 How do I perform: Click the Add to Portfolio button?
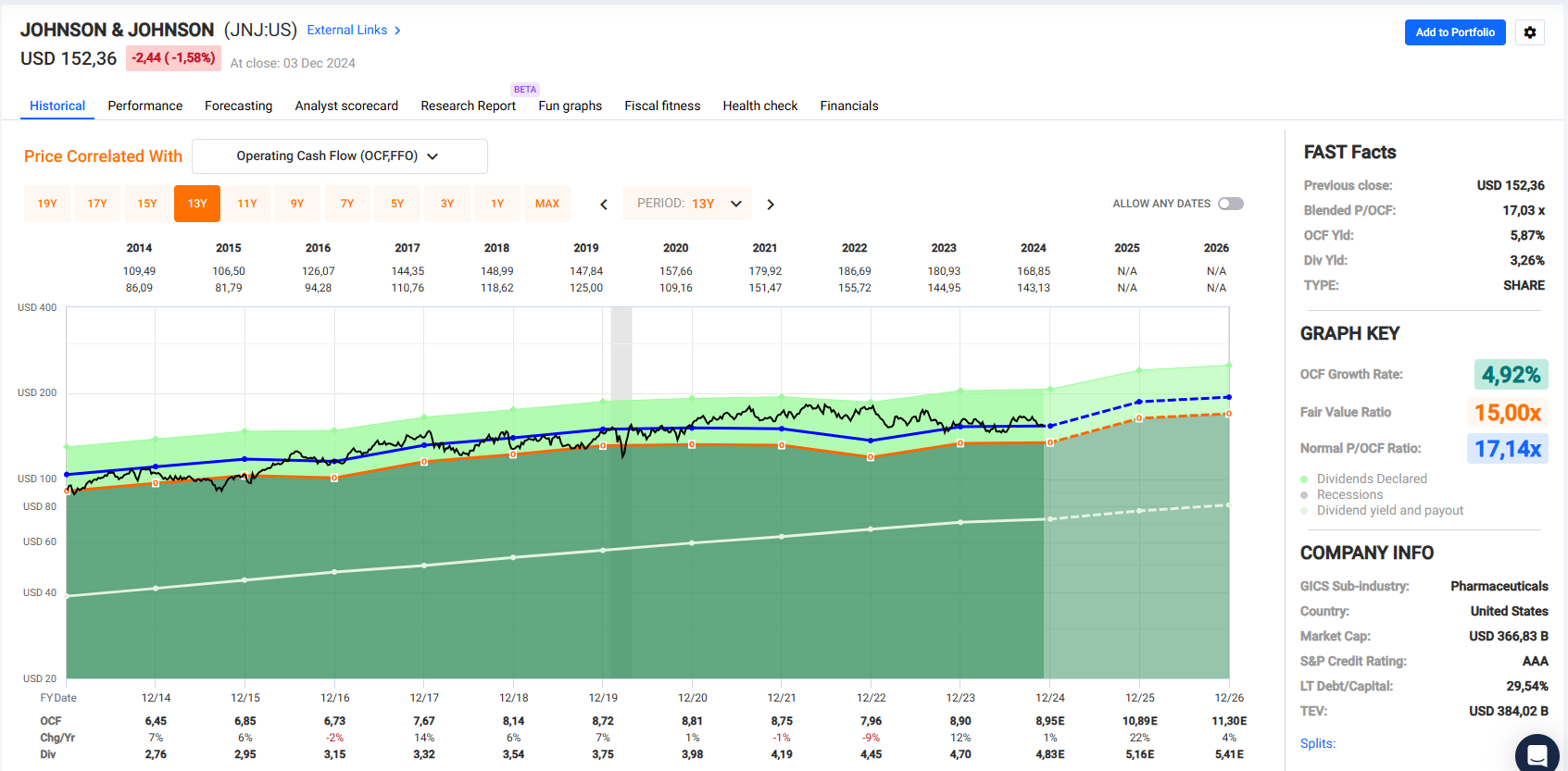pyautogui.click(x=1454, y=32)
